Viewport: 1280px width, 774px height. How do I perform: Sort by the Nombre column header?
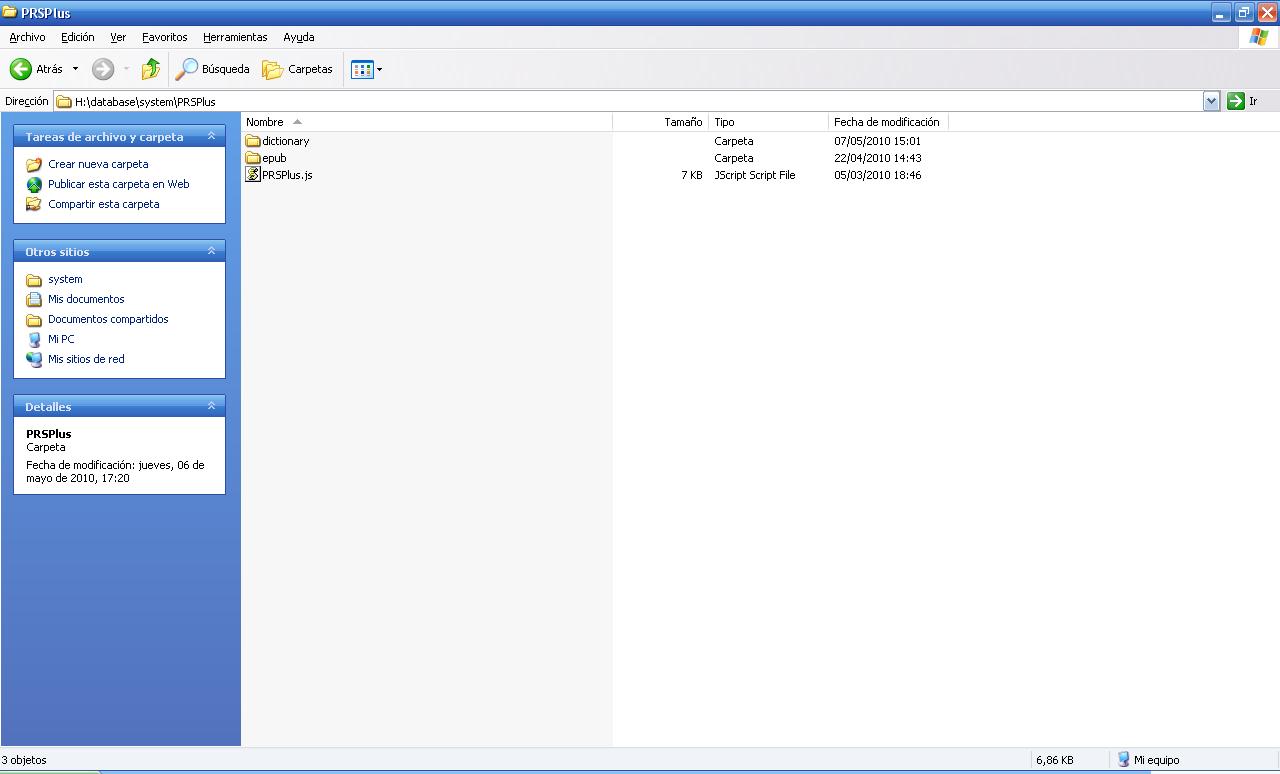tap(427, 122)
